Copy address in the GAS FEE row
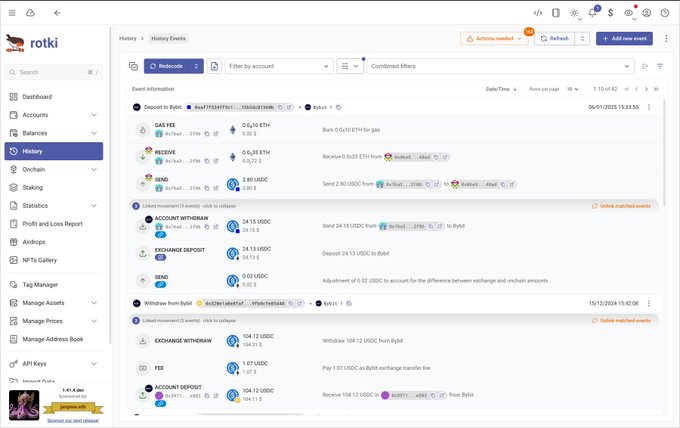 (x=207, y=134)
